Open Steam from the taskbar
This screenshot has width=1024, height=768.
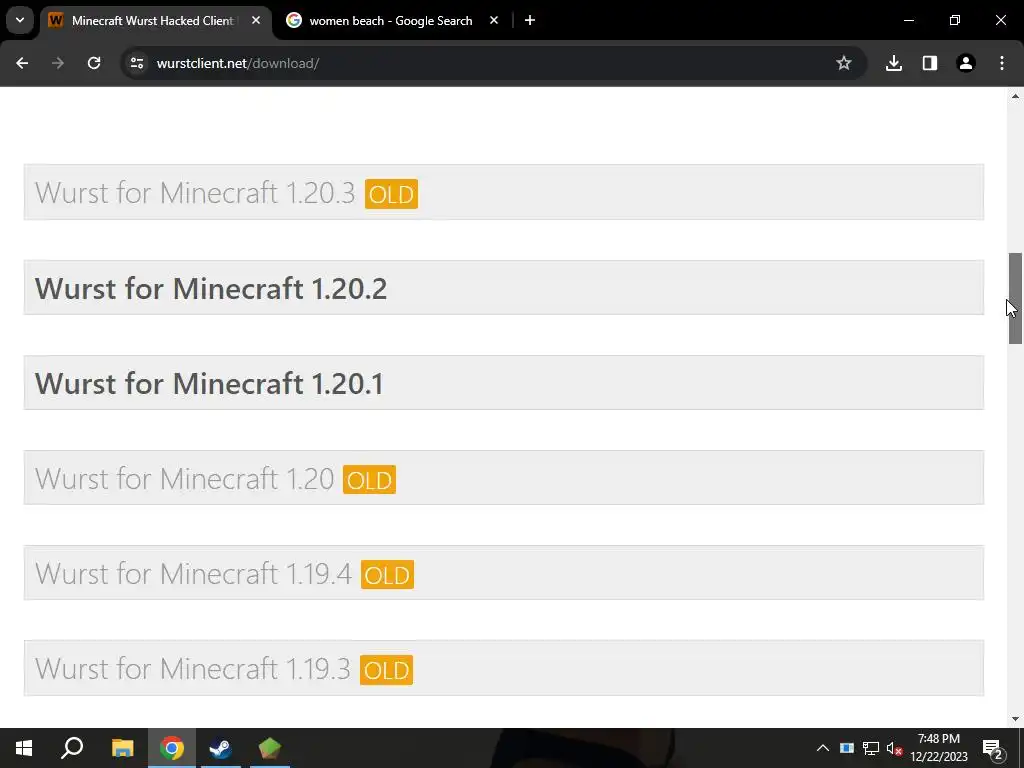[x=221, y=748]
